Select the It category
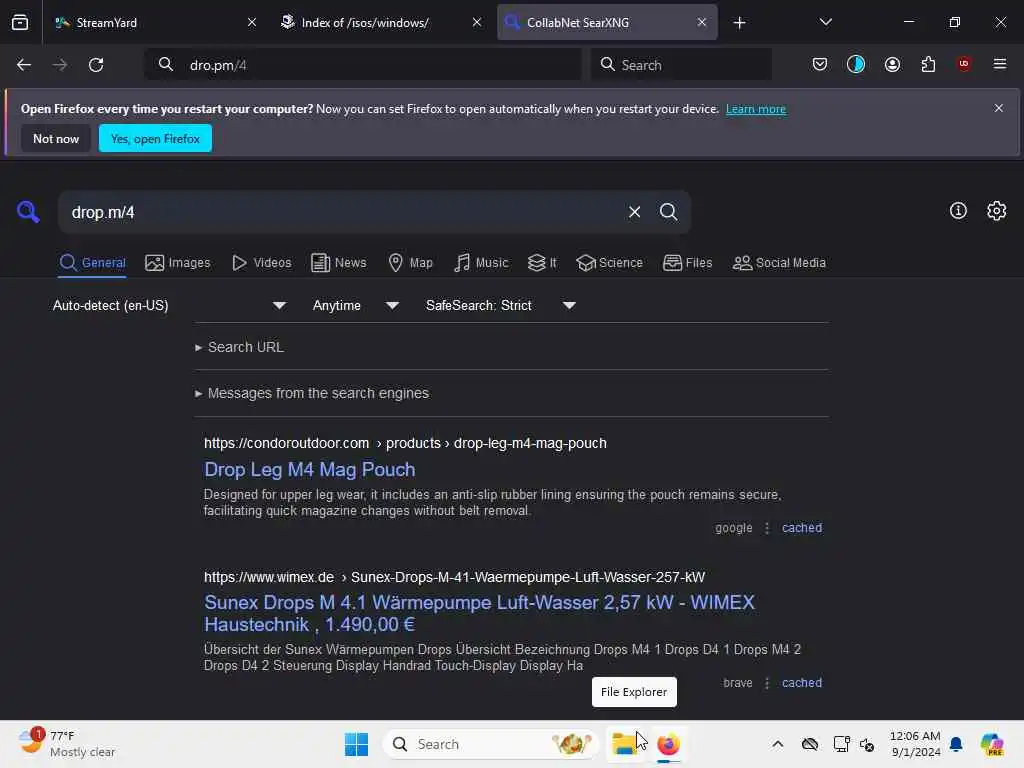 (542, 263)
